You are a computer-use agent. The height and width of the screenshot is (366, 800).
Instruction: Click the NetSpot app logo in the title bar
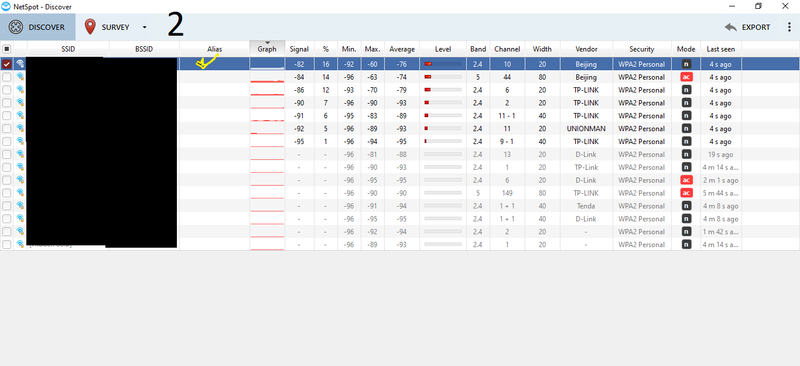(x=6, y=7)
